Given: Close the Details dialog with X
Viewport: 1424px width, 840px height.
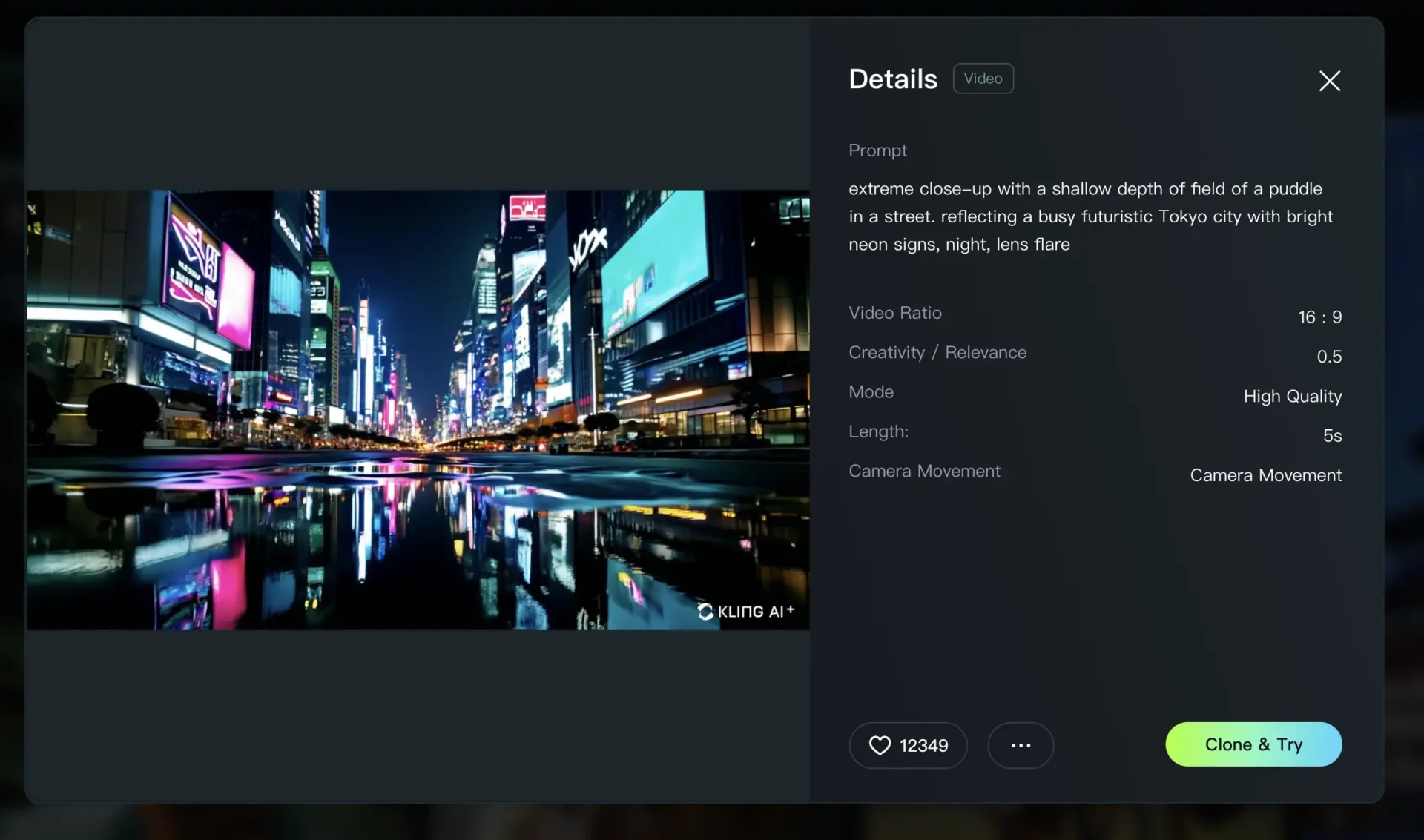Looking at the screenshot, I should tap(1329, 80).
